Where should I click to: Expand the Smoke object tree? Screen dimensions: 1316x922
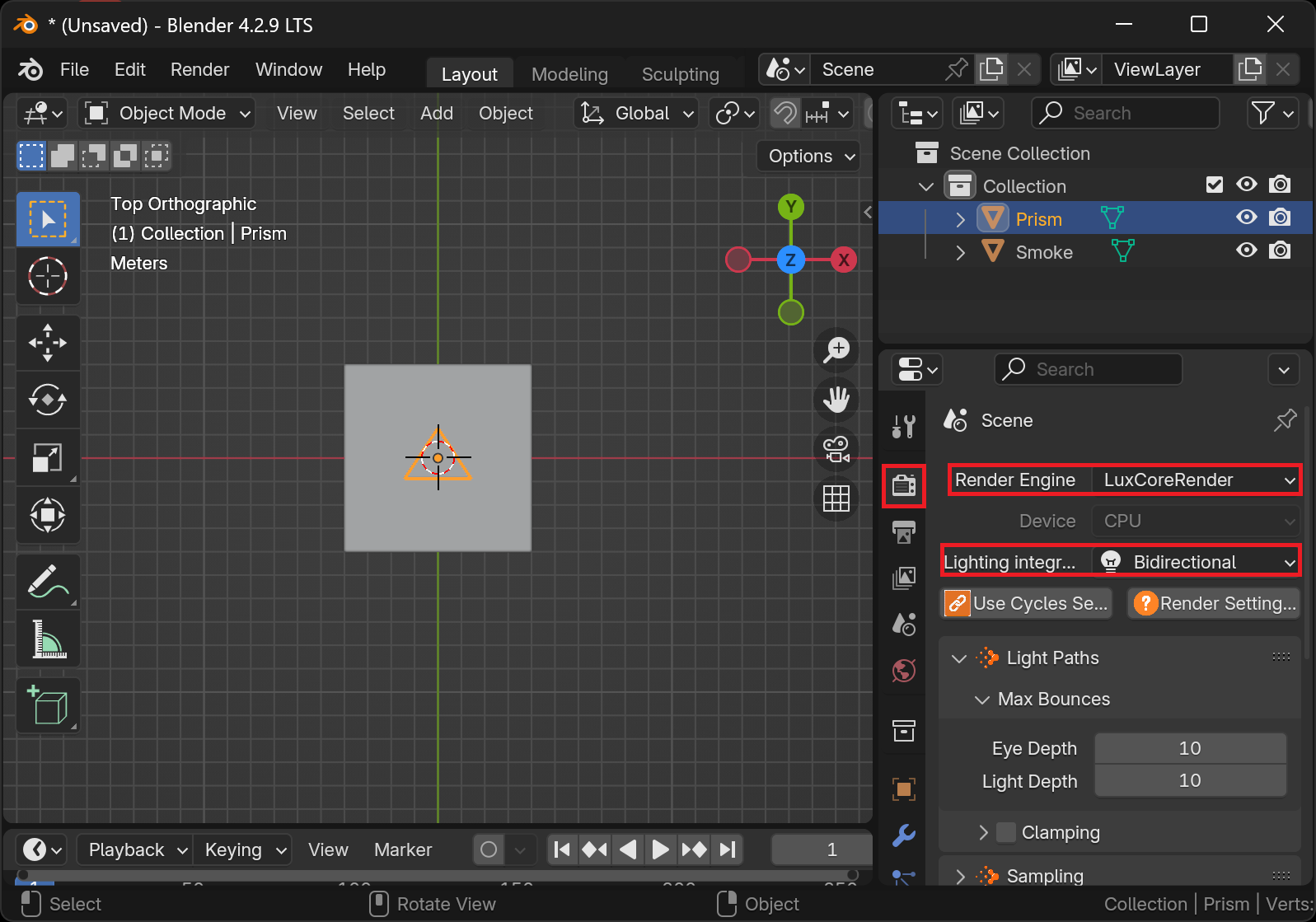click(960, 252)
